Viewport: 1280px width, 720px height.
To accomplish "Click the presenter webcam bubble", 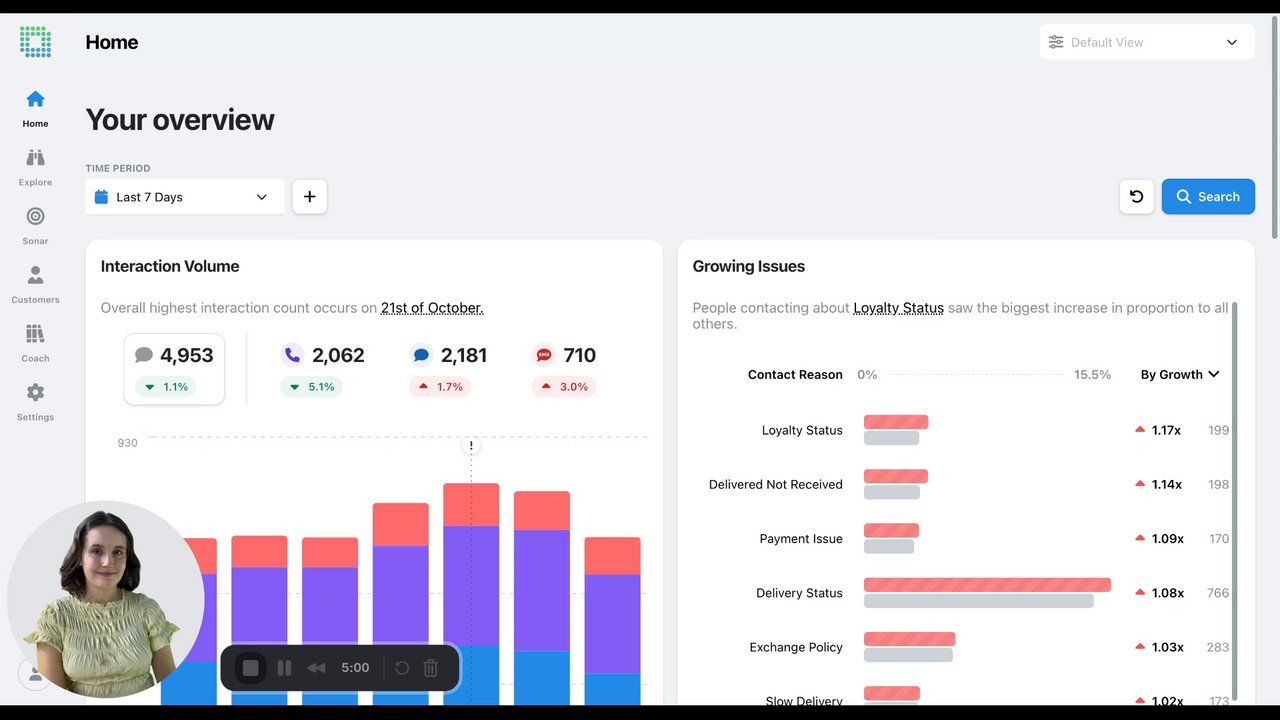I will (106, 599).
